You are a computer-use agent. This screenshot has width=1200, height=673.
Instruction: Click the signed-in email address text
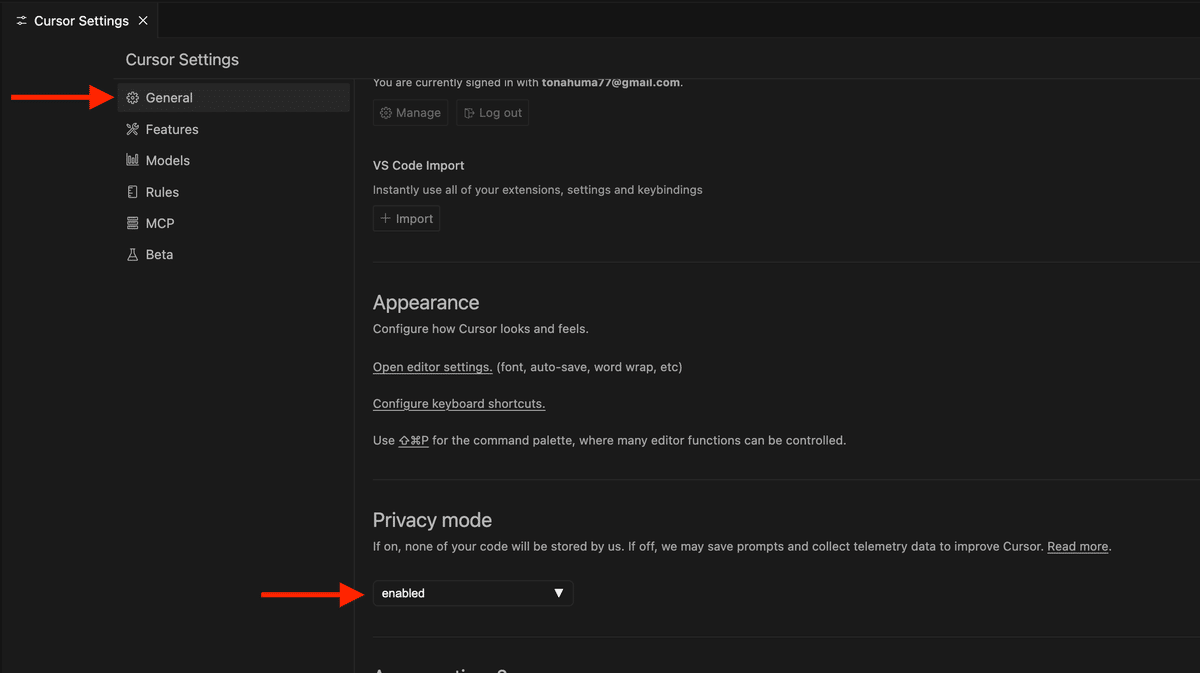click(x=610, y=82)
